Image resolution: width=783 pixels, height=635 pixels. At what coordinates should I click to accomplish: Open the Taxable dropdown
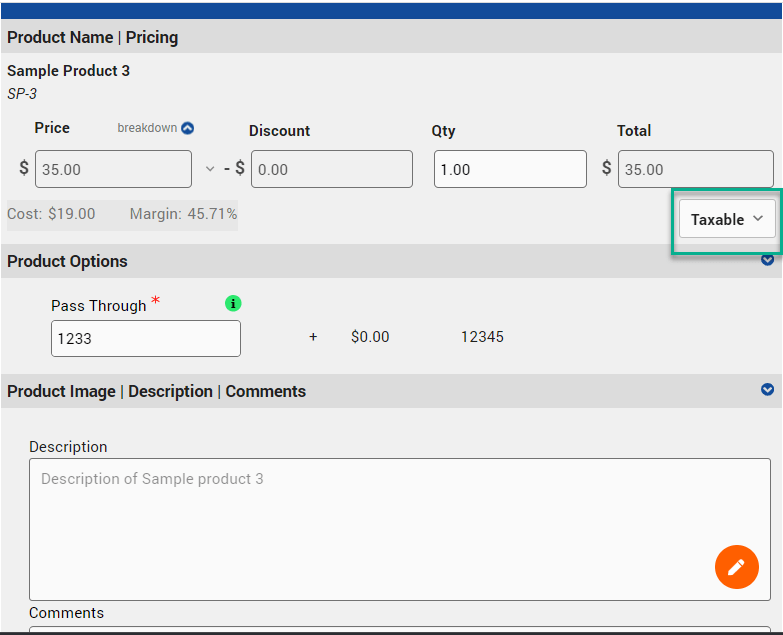click(727, 220)
